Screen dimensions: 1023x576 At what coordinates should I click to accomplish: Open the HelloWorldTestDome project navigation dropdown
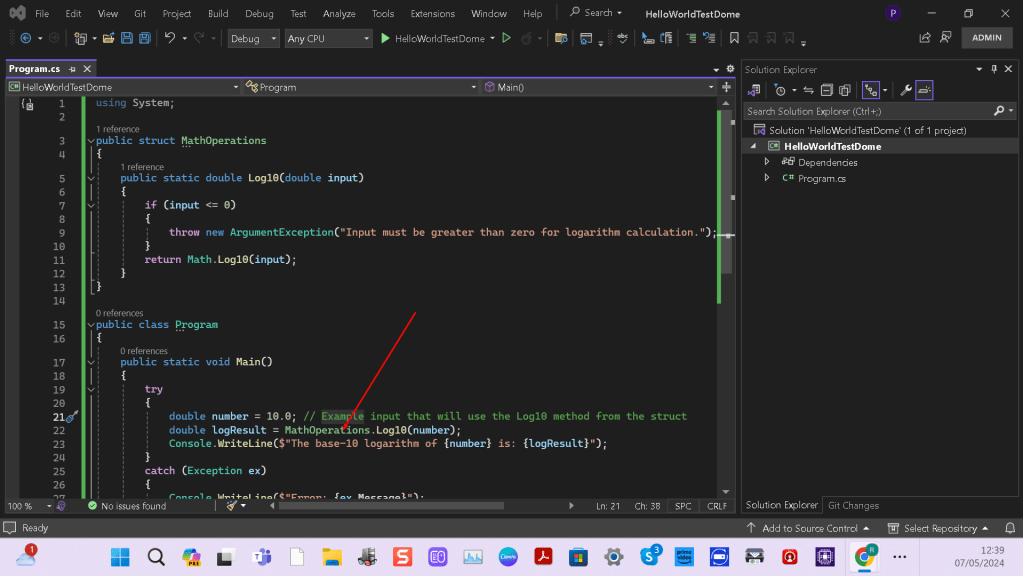tap(123, 87)
